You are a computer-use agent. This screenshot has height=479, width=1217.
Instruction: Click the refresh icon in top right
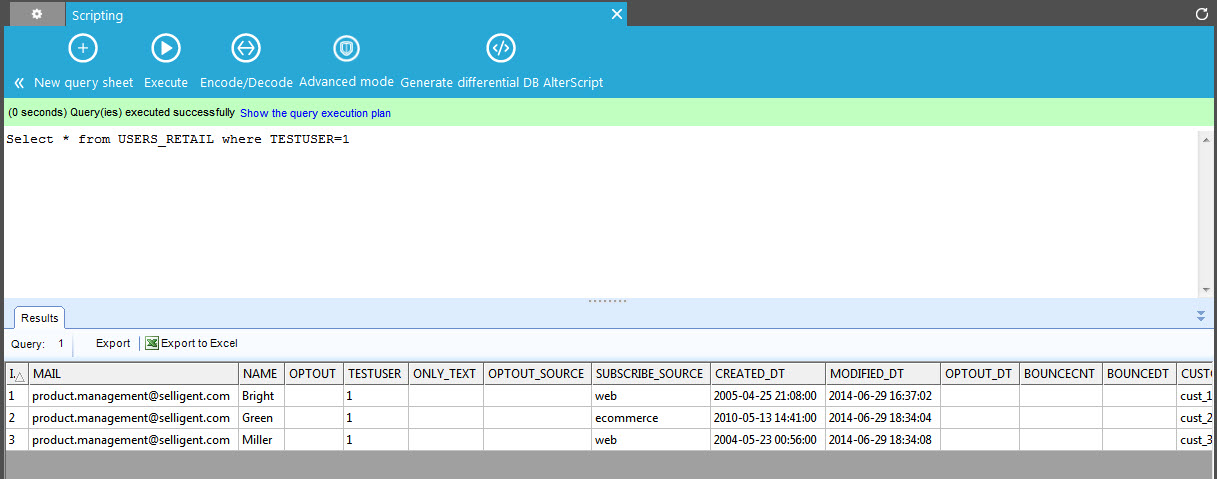[x=1202, y=14]
